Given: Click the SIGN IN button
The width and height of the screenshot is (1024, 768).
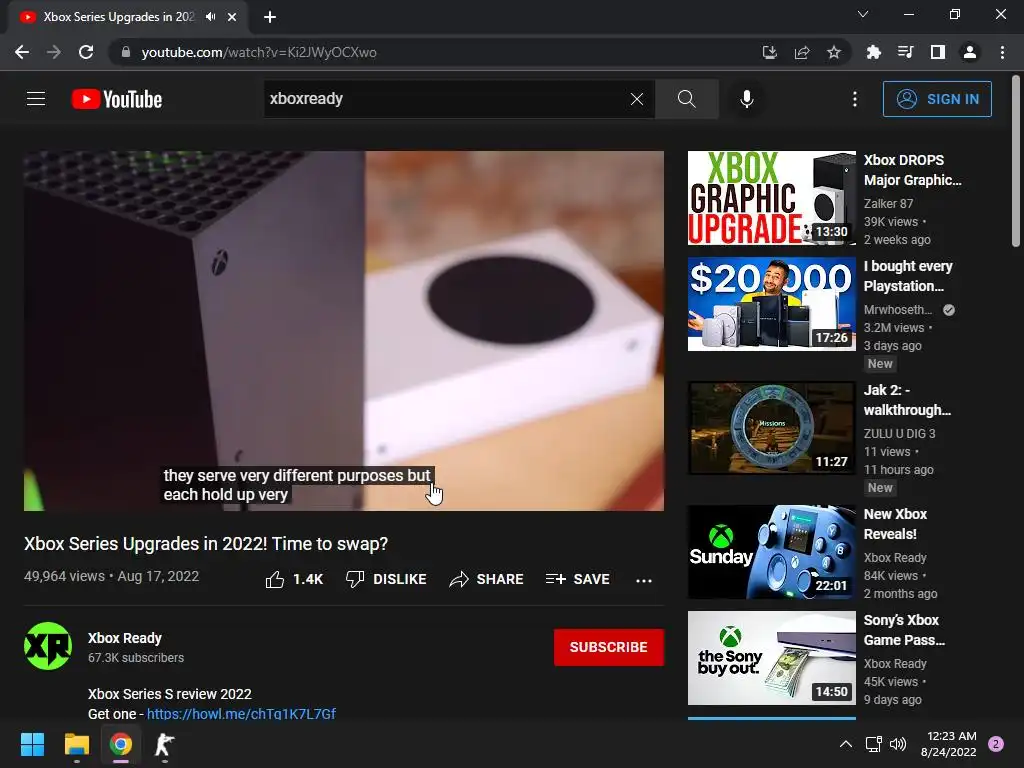Looking at the screenshot, I should pyautogui.click(x=937, y=99).
